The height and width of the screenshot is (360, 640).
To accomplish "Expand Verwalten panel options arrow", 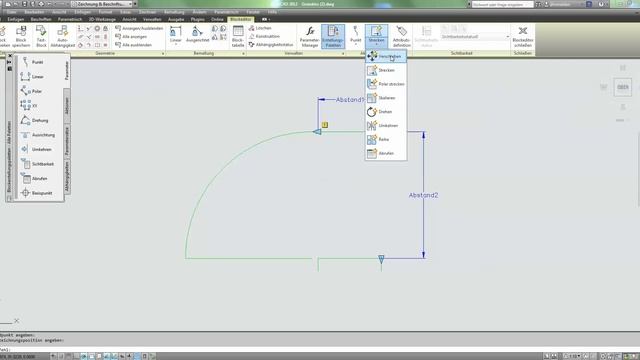I will (x=343, y=53).
